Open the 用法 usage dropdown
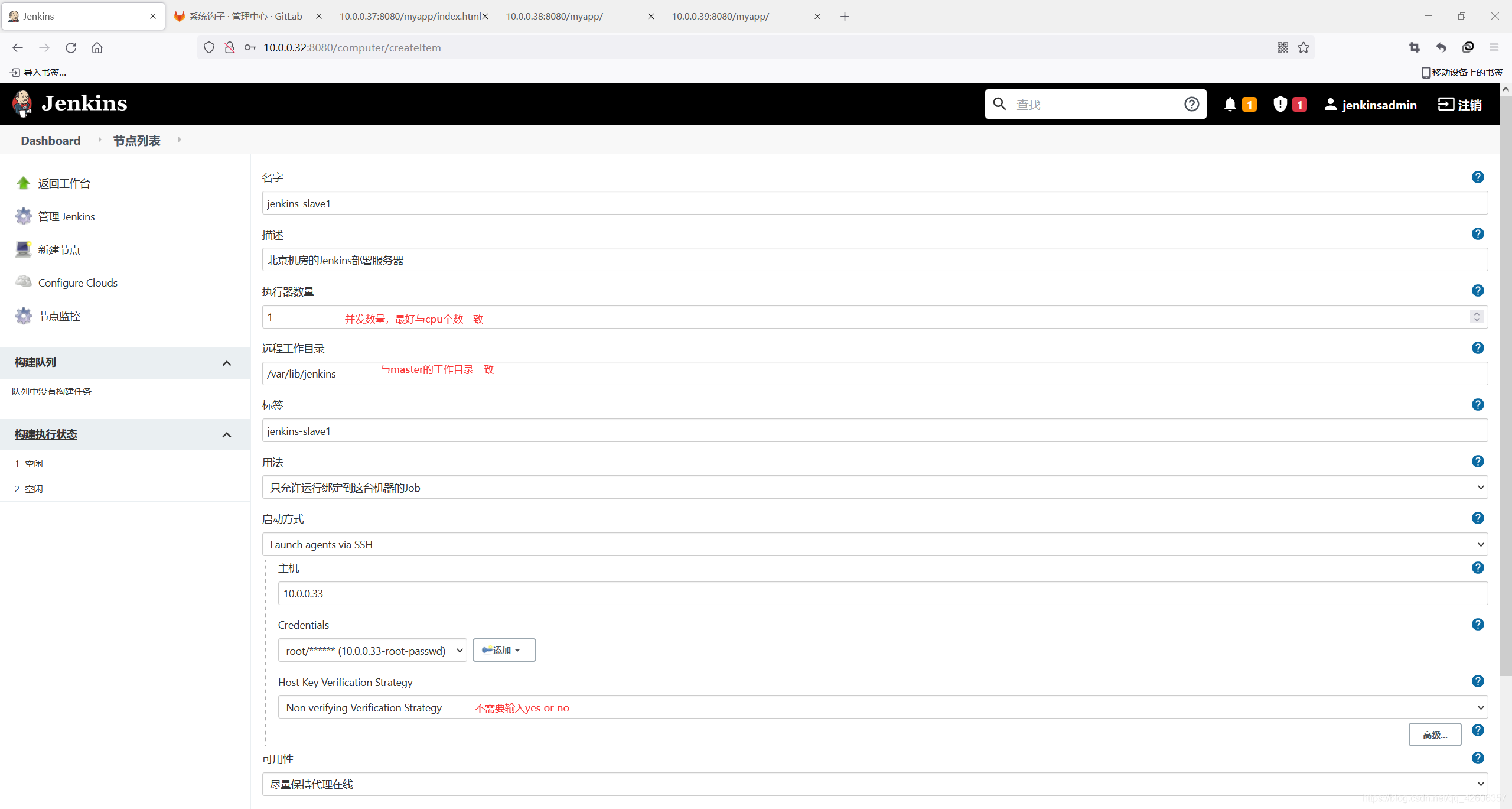 click(874, 488)
